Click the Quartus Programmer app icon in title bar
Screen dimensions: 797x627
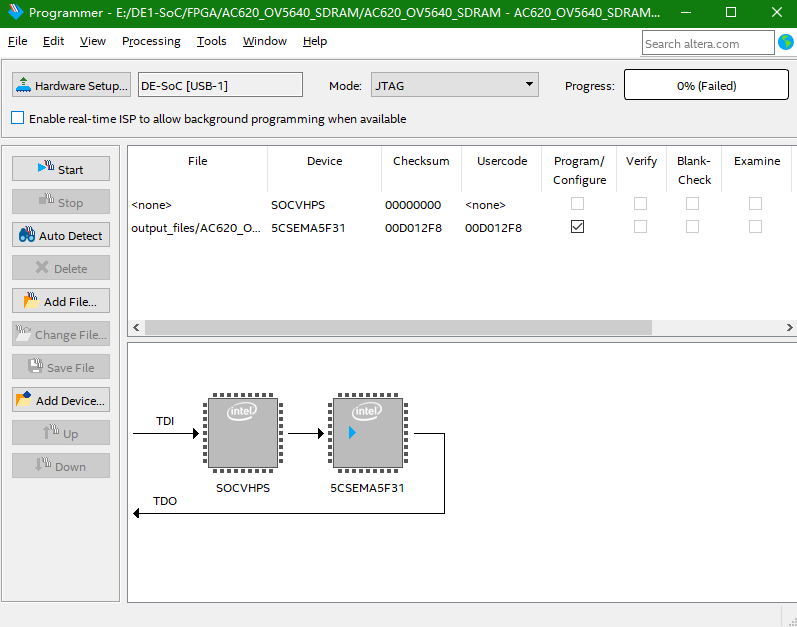point(15,12)
